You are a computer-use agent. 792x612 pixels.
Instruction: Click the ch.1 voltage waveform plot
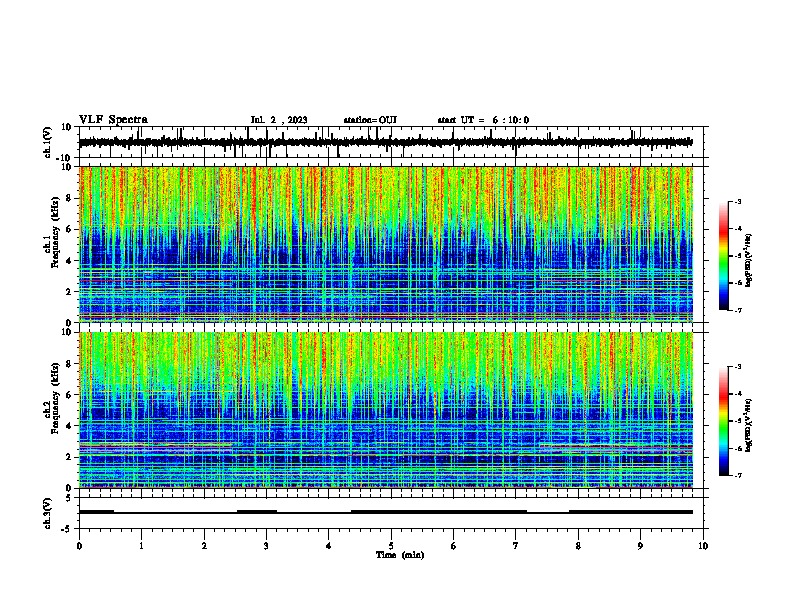[386, 142]
